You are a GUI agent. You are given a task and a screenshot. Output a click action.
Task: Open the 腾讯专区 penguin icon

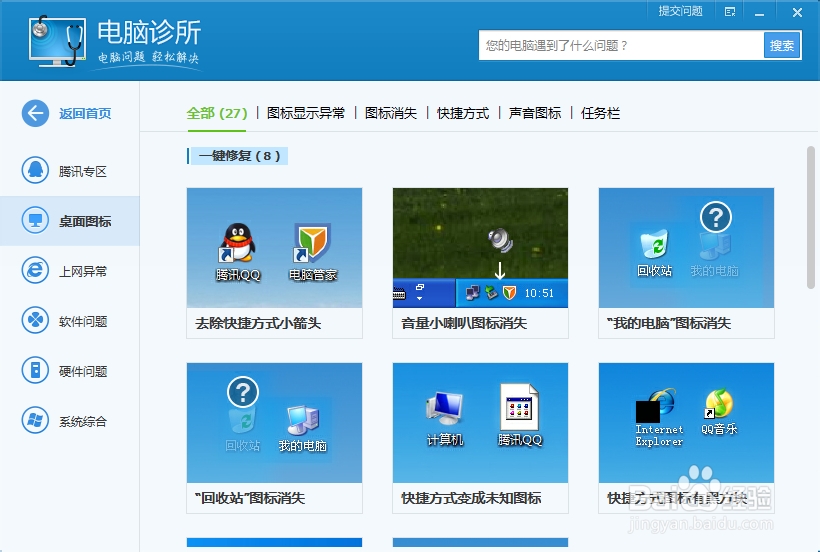35,171
